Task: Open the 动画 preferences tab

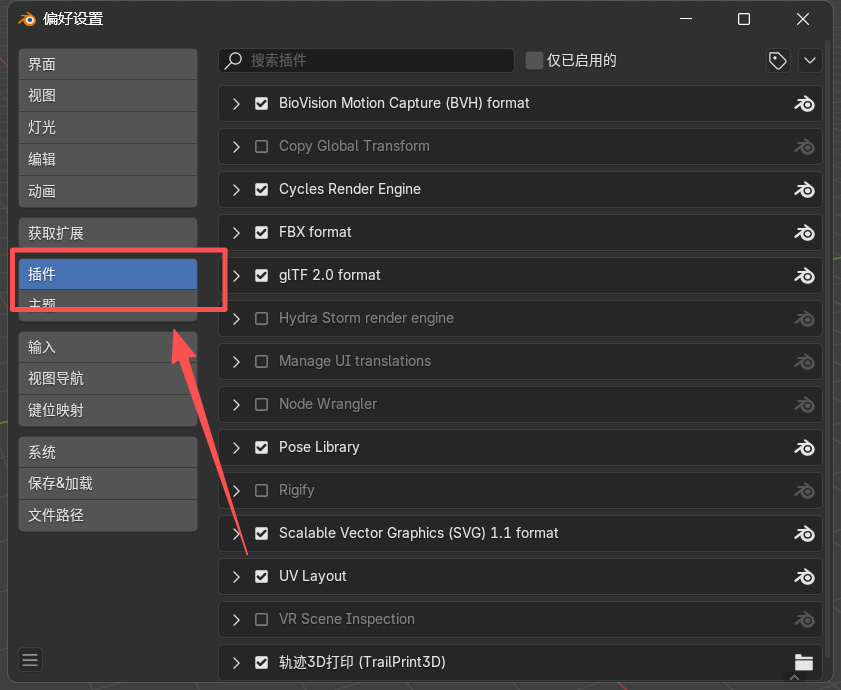Action: pyautogui.click(x=108, y=191)
